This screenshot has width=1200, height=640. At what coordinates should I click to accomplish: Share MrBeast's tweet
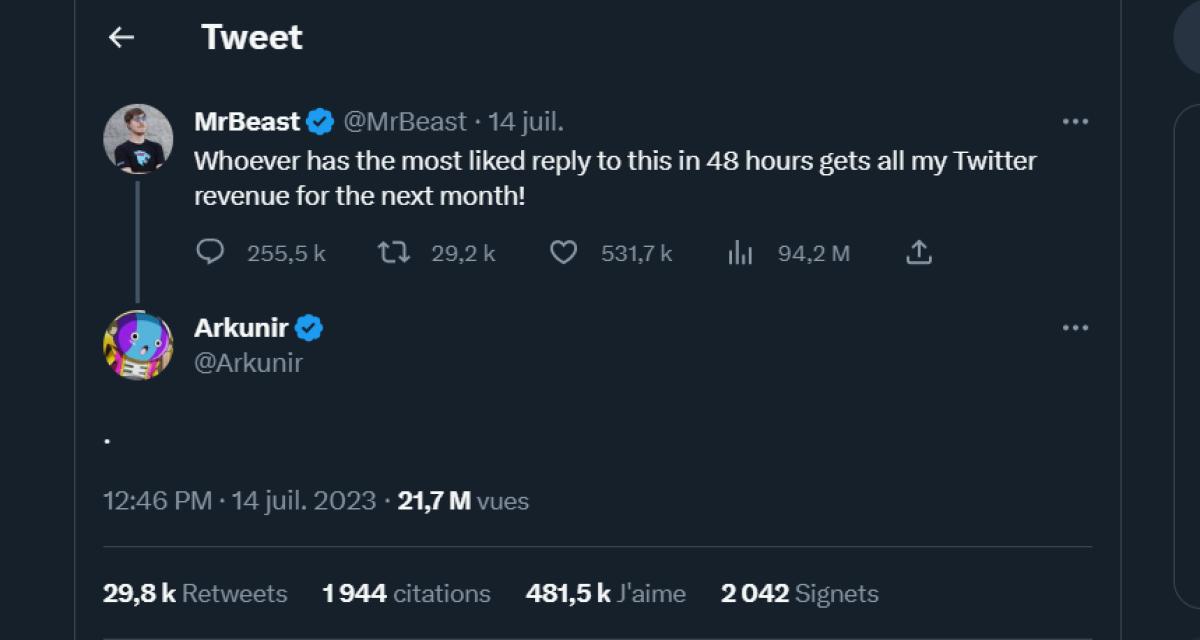pyautogui.click(x=918, y=253)
